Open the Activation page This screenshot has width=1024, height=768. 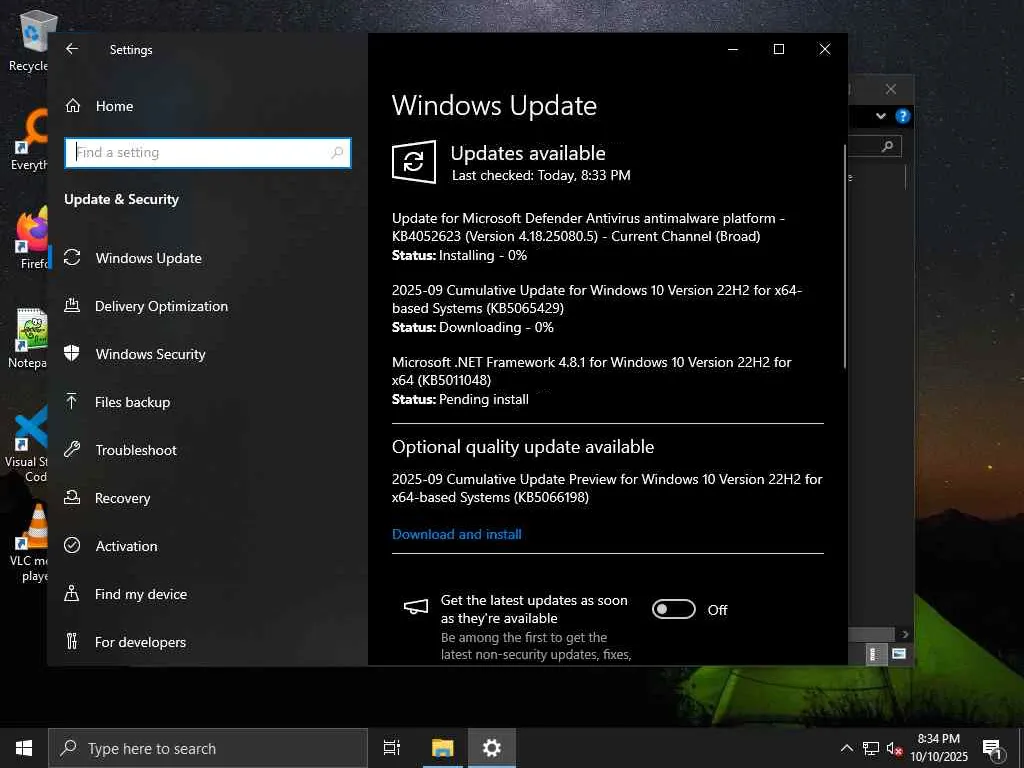pos(208,546)
